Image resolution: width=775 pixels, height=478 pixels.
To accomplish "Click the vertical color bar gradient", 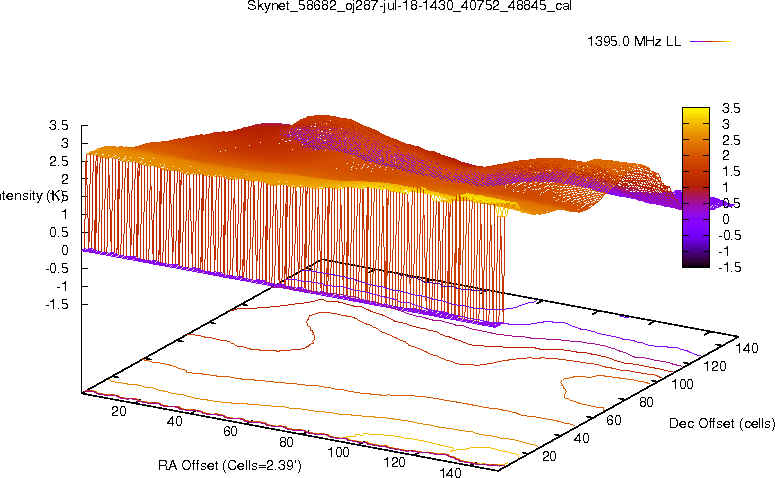I will click(695, 187).
